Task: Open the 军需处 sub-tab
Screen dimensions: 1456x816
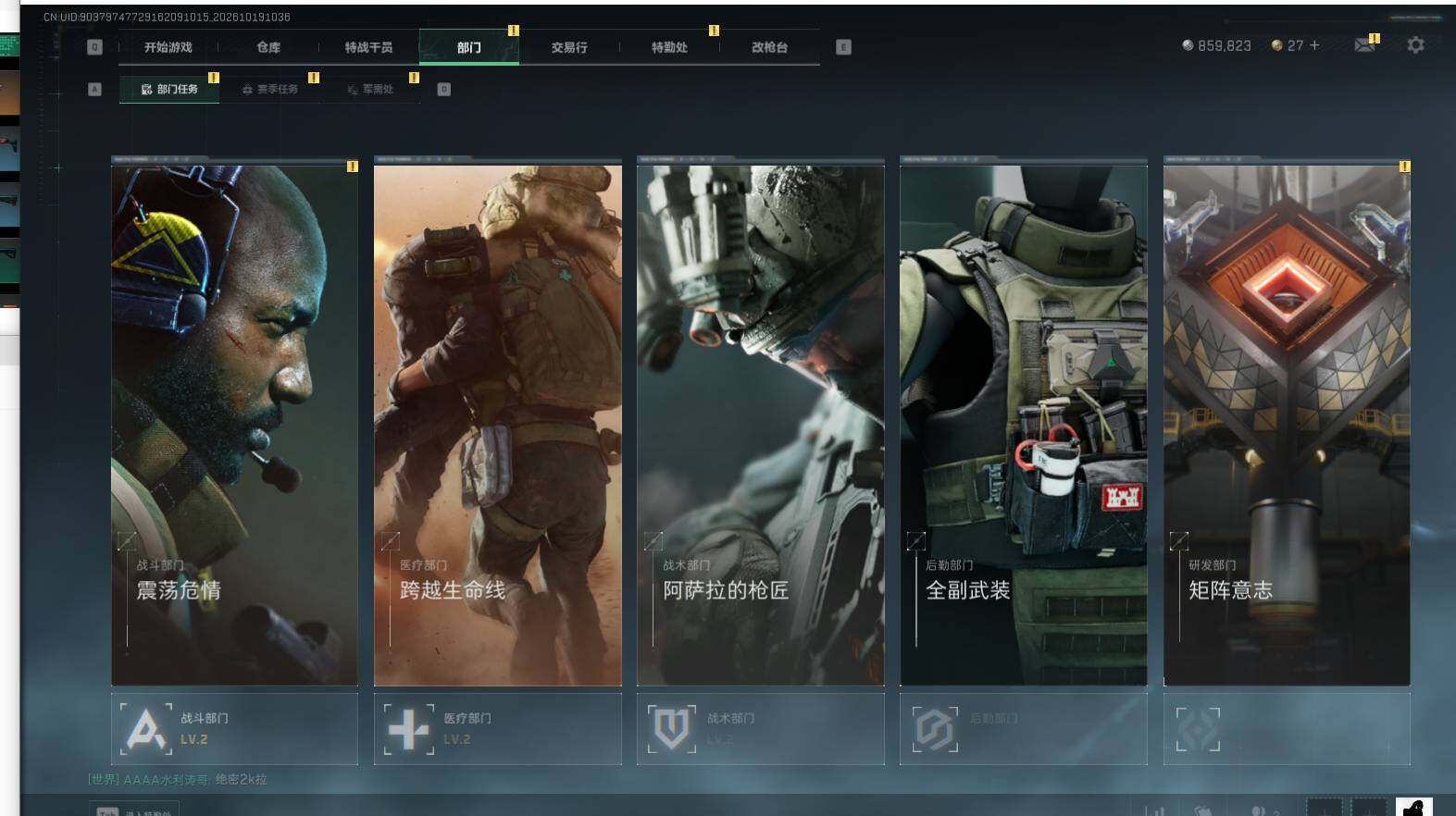Action: (x=370, y=89)
